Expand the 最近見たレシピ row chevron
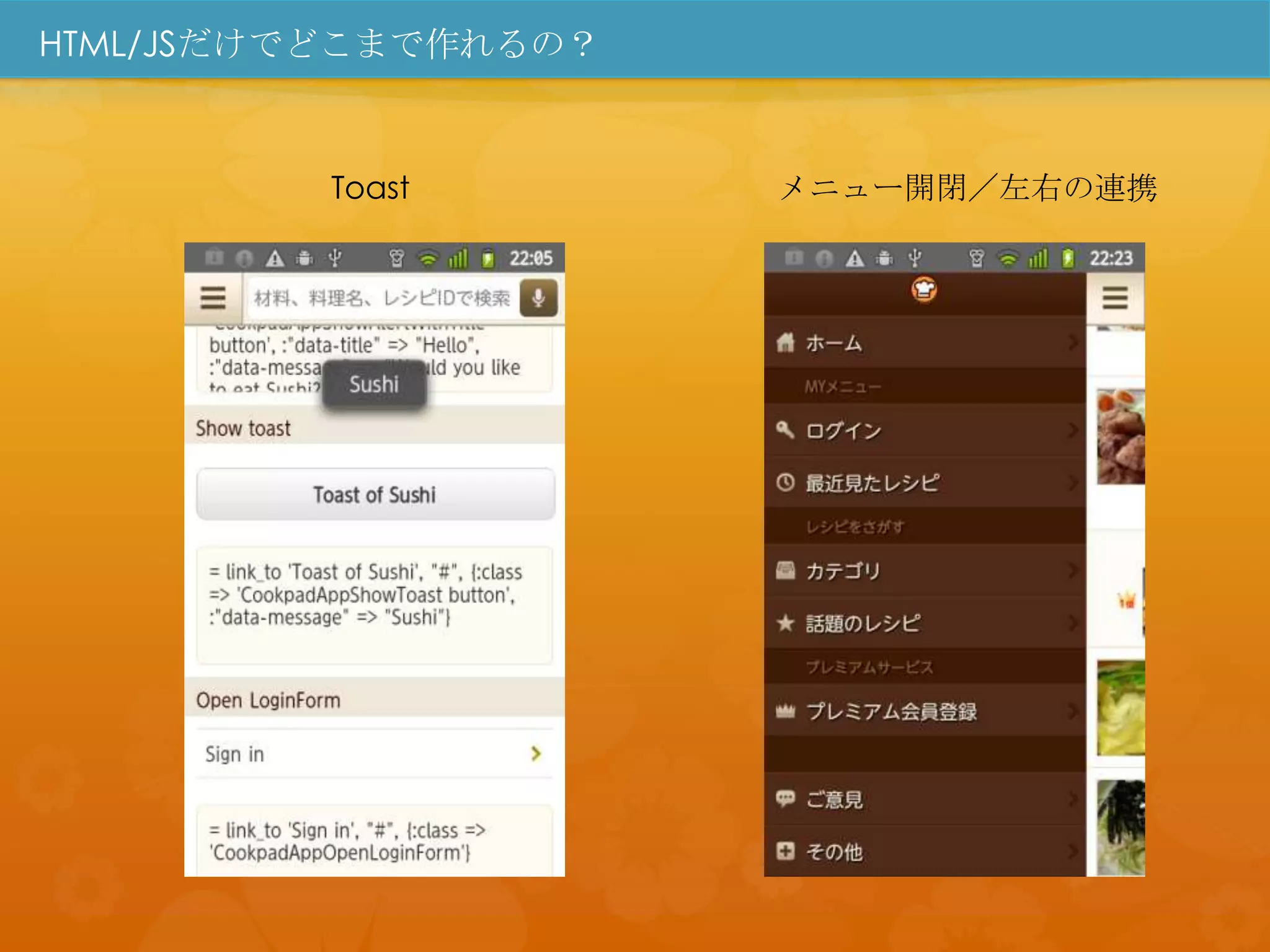This screenshot has height=952, width=1270. [x=1073, y=482]
